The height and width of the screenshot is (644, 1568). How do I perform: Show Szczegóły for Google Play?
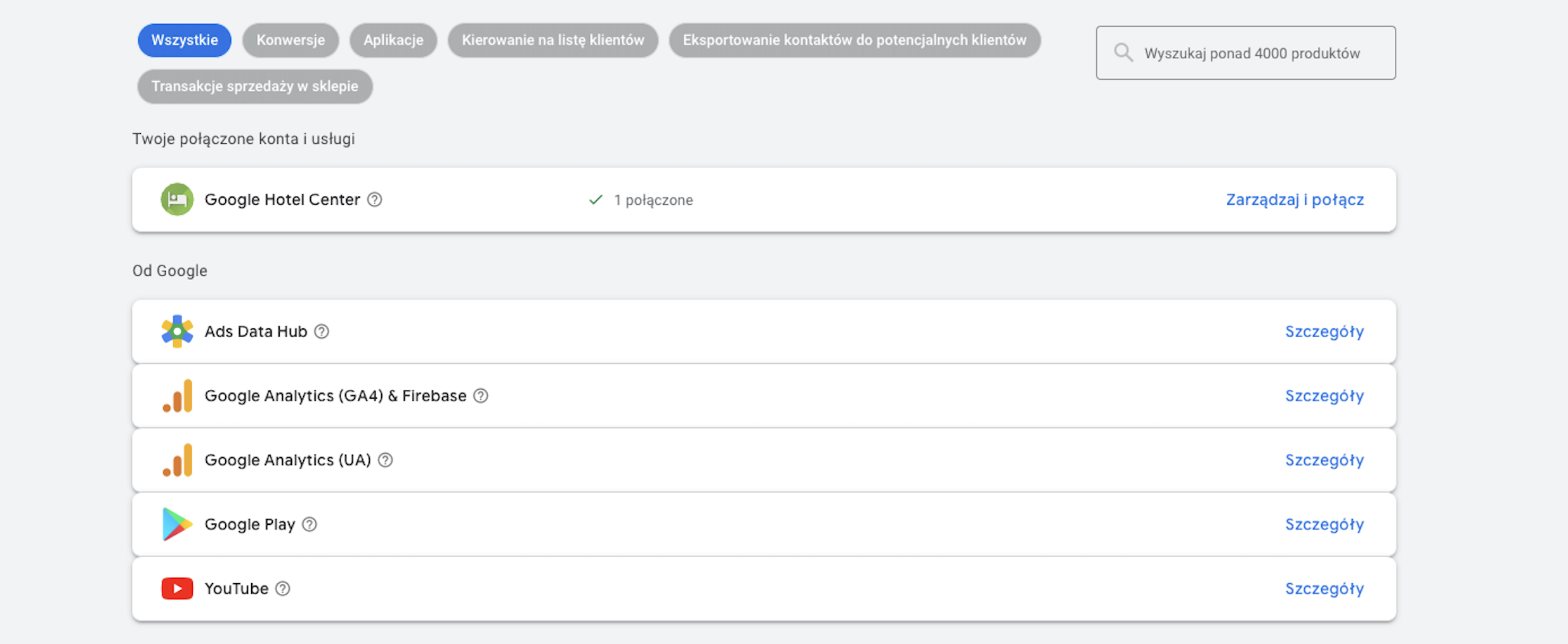tap(1324, 524)
